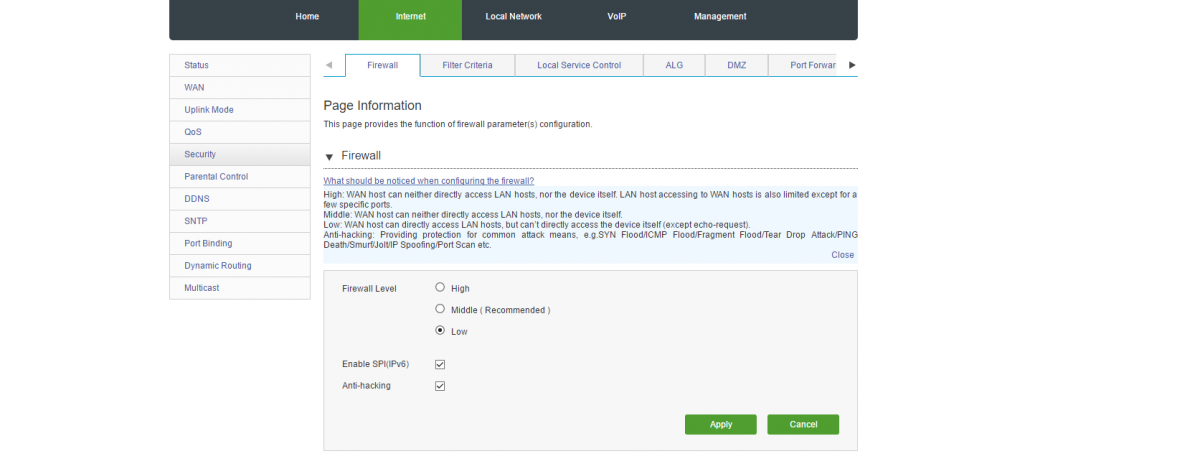This screenshot has height=459, width=1200.
Task: Open the Management top menu
Action: click(x=720, y=17)
